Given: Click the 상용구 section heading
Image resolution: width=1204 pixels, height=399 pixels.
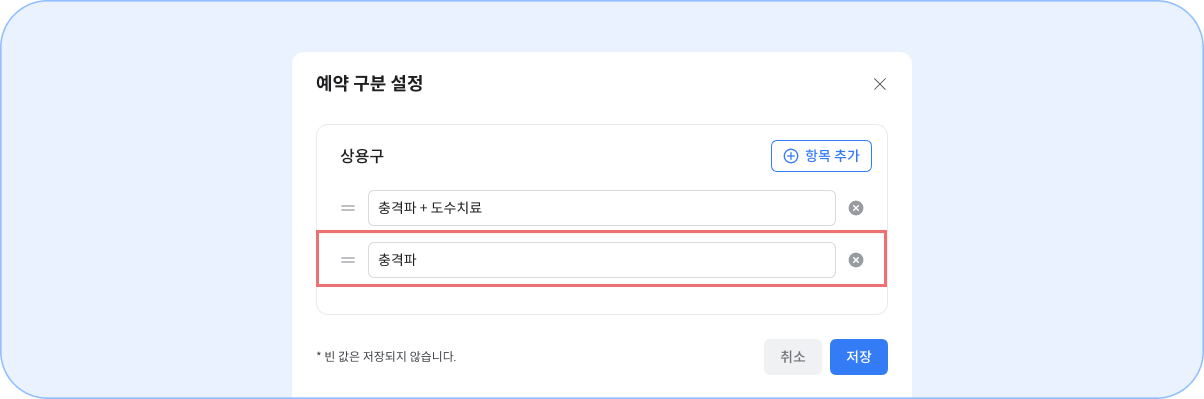Looking at the screenshot, I should [362, 156].
